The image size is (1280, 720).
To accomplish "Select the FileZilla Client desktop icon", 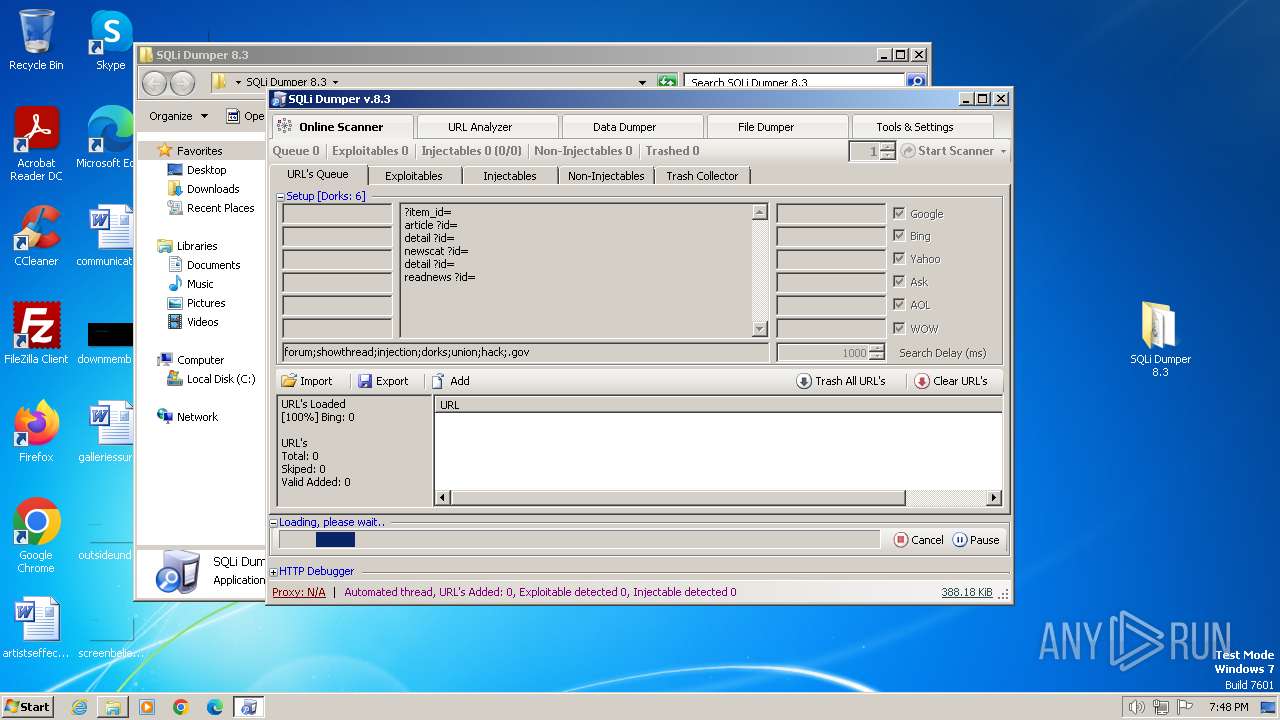I will (36, 333).
